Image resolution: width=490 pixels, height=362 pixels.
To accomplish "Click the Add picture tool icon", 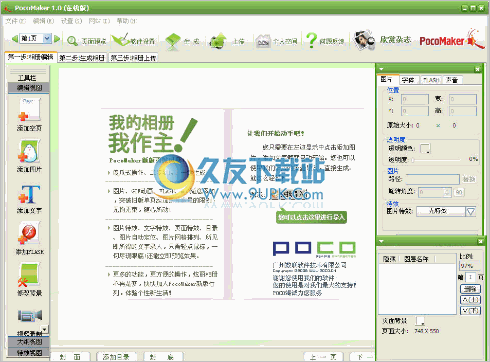I will [x=29, y=151].
